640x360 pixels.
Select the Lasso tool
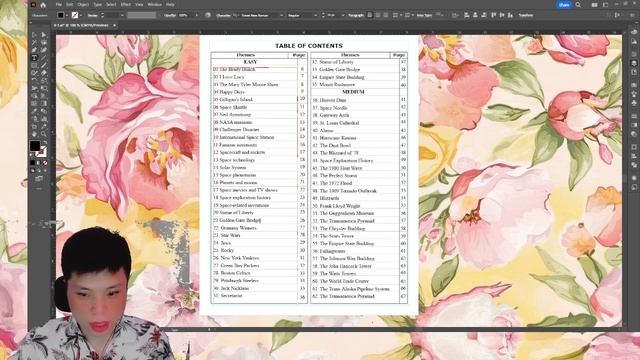click(43, 42)
